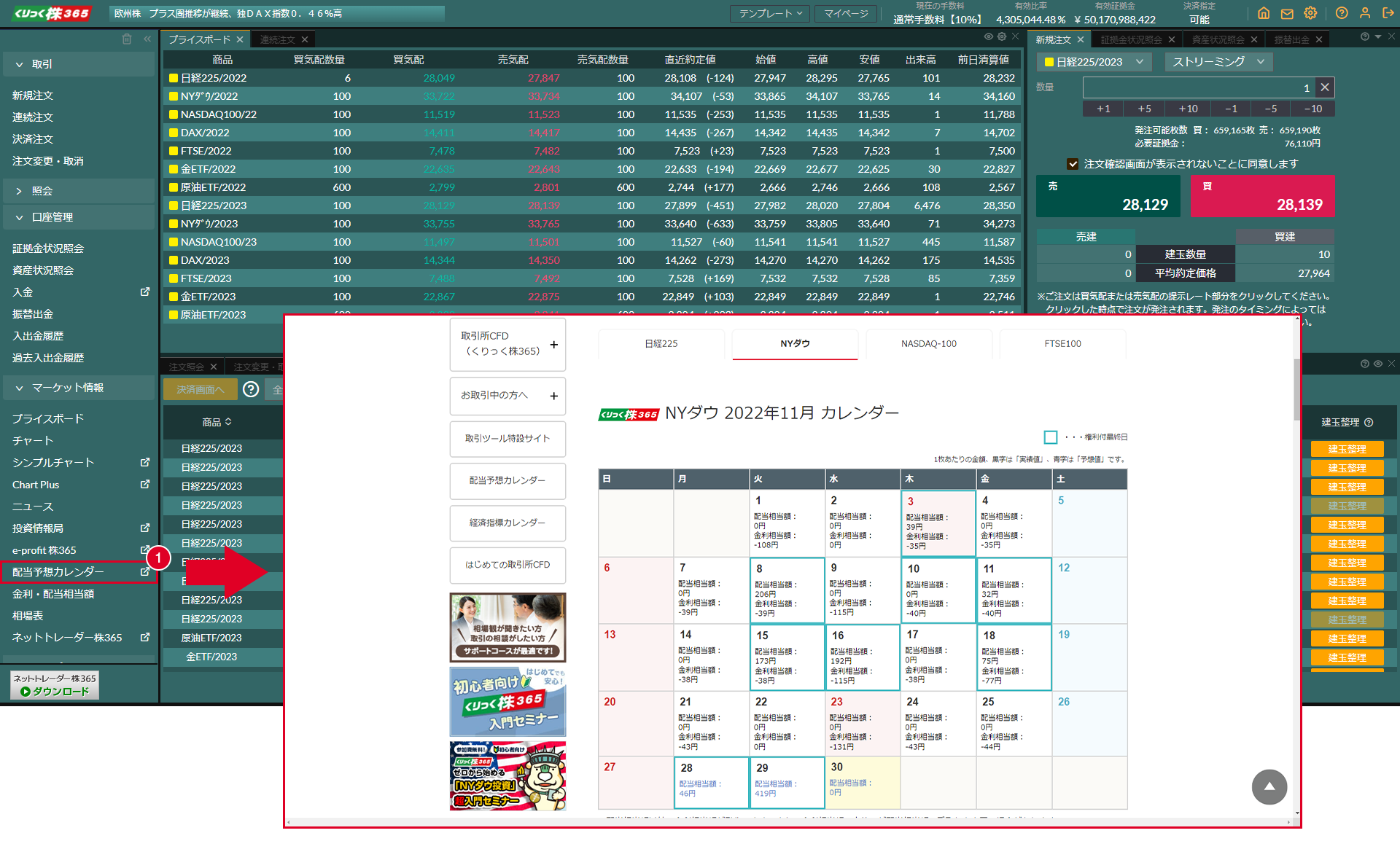Click the くりっく株365 logo
The image size is (1400, 868).
(50, 13)
